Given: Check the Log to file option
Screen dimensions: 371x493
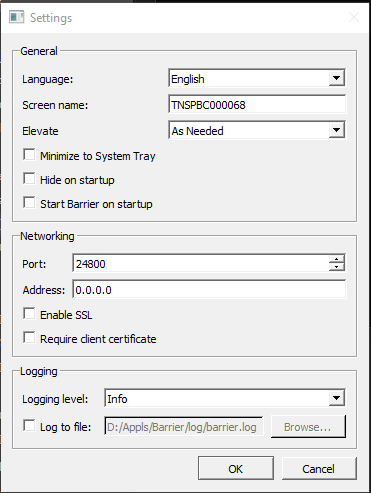Looking at the screenshot, I should pos(29,426).
